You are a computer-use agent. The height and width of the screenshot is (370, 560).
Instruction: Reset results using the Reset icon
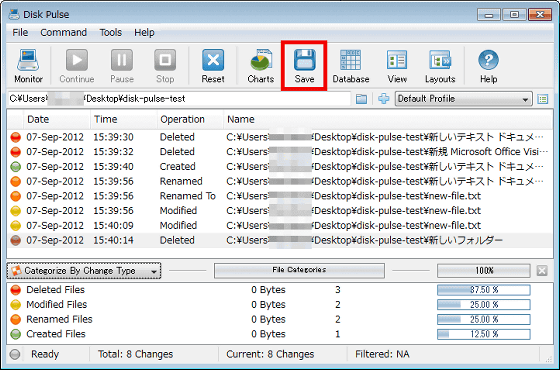[213, 66]
